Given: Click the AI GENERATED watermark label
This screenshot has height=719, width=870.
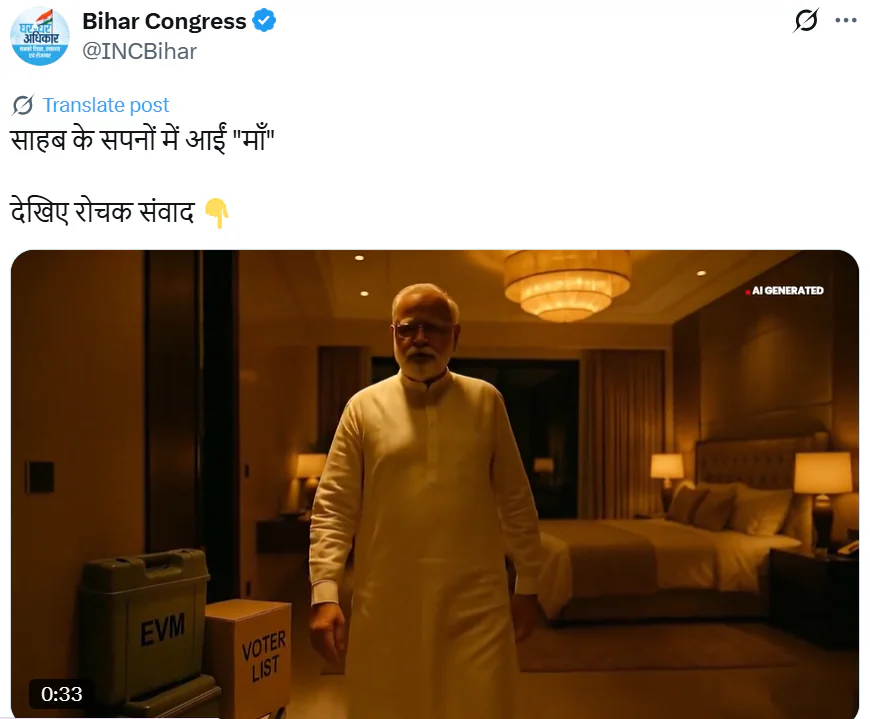Looking at the screenshot, I should (787, 291).
